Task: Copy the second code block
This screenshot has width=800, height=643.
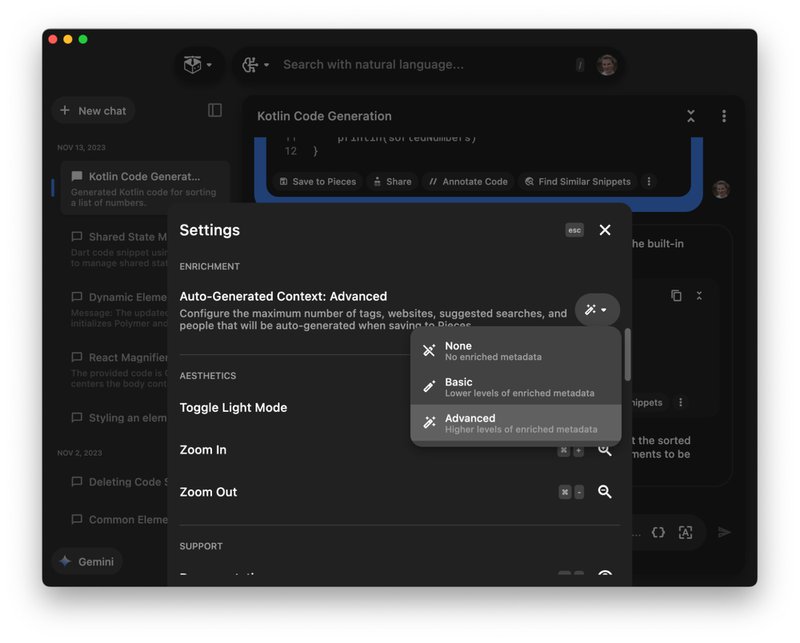Action: click(x=677, y=296)
